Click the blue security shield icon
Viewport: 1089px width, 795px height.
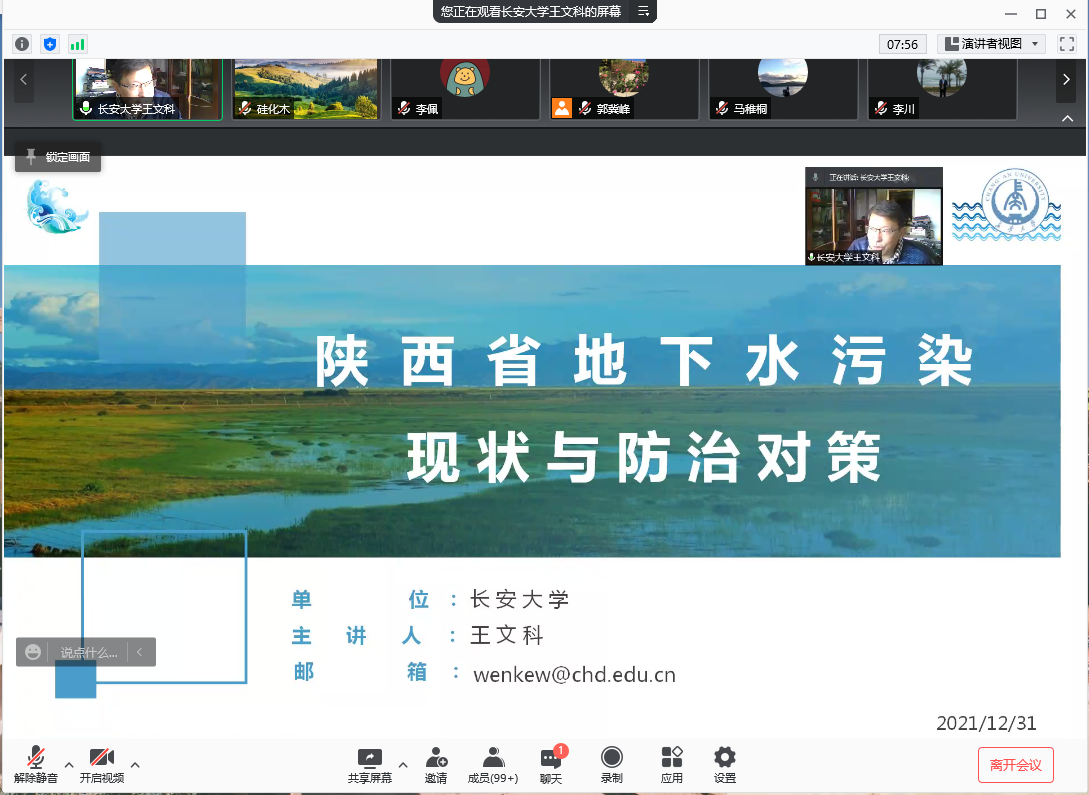pos(50,44)
